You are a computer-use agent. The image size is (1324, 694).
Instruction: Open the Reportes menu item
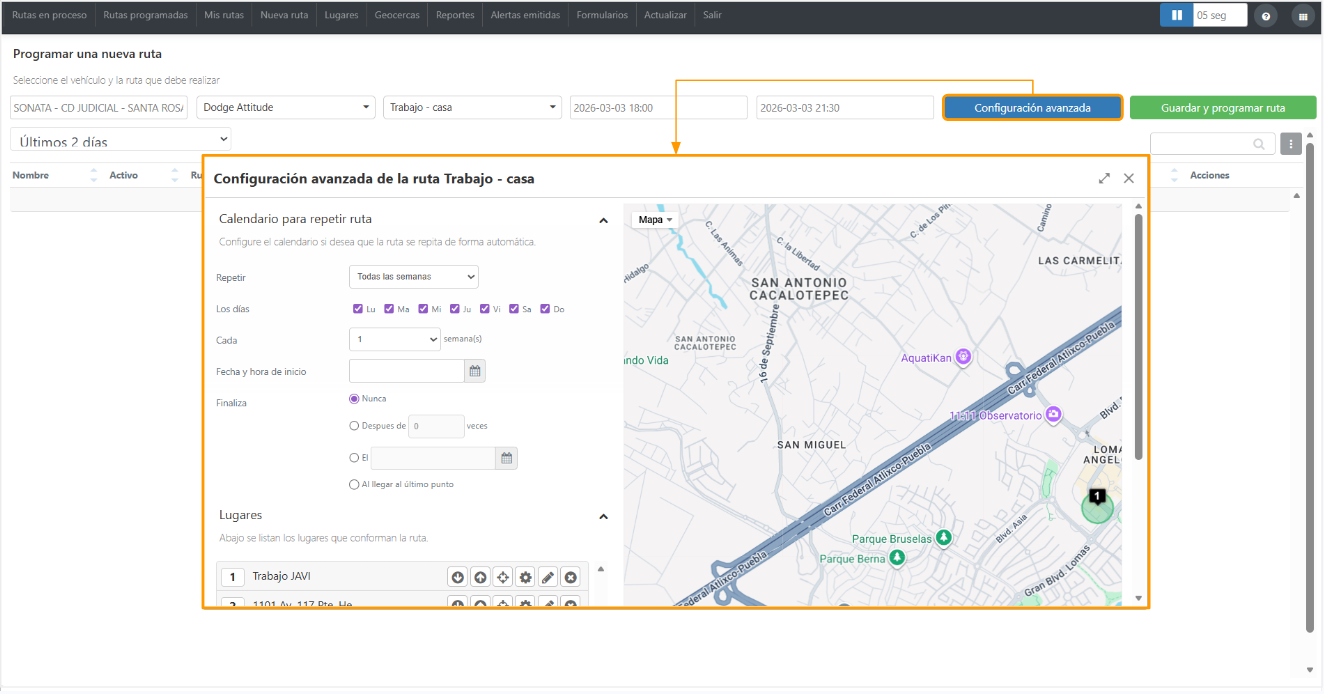pos(455,15)
